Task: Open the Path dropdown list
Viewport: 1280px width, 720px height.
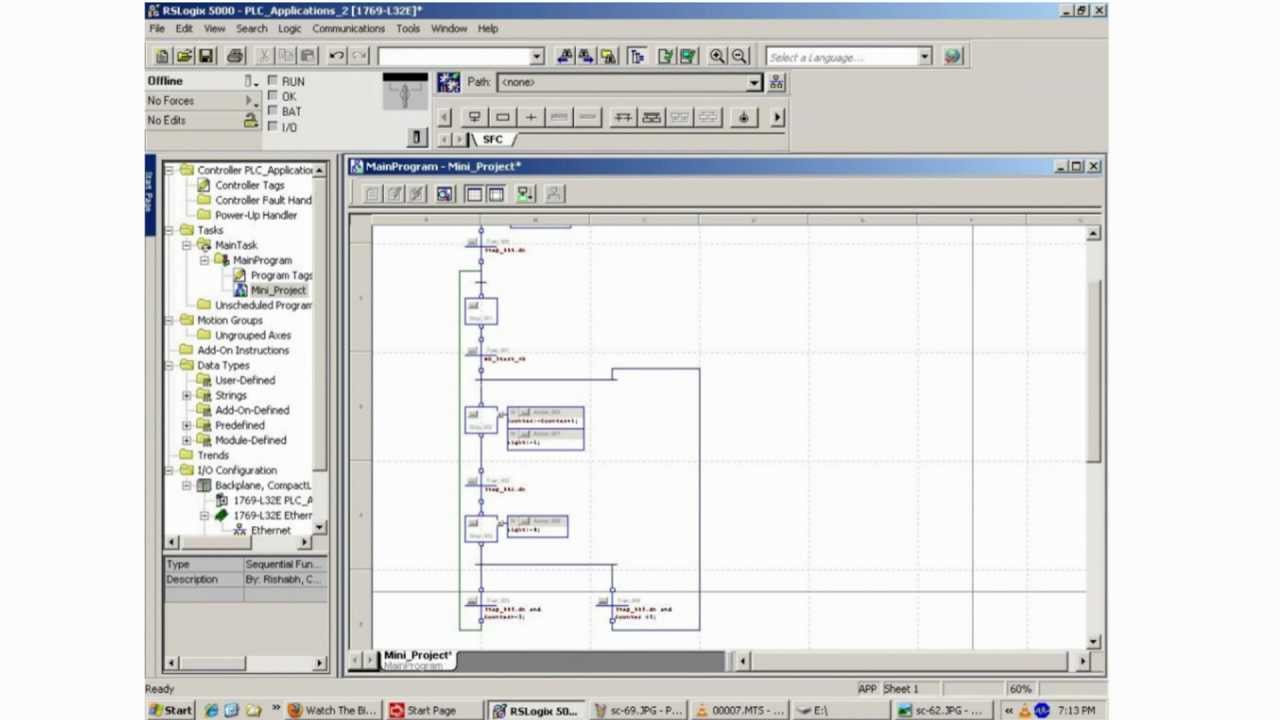Action: (x=754, y=82)
